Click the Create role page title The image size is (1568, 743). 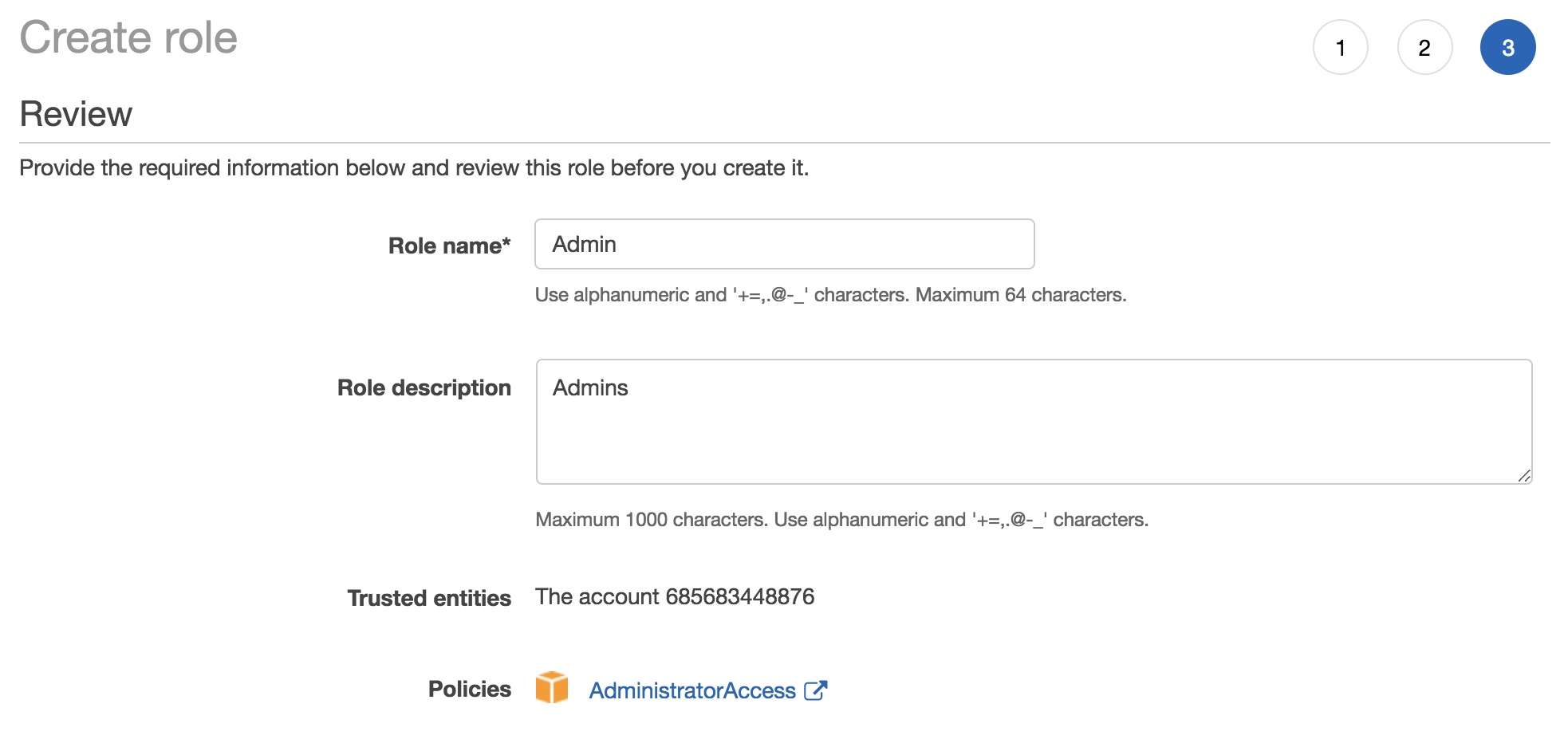click(x=128, y=37)
